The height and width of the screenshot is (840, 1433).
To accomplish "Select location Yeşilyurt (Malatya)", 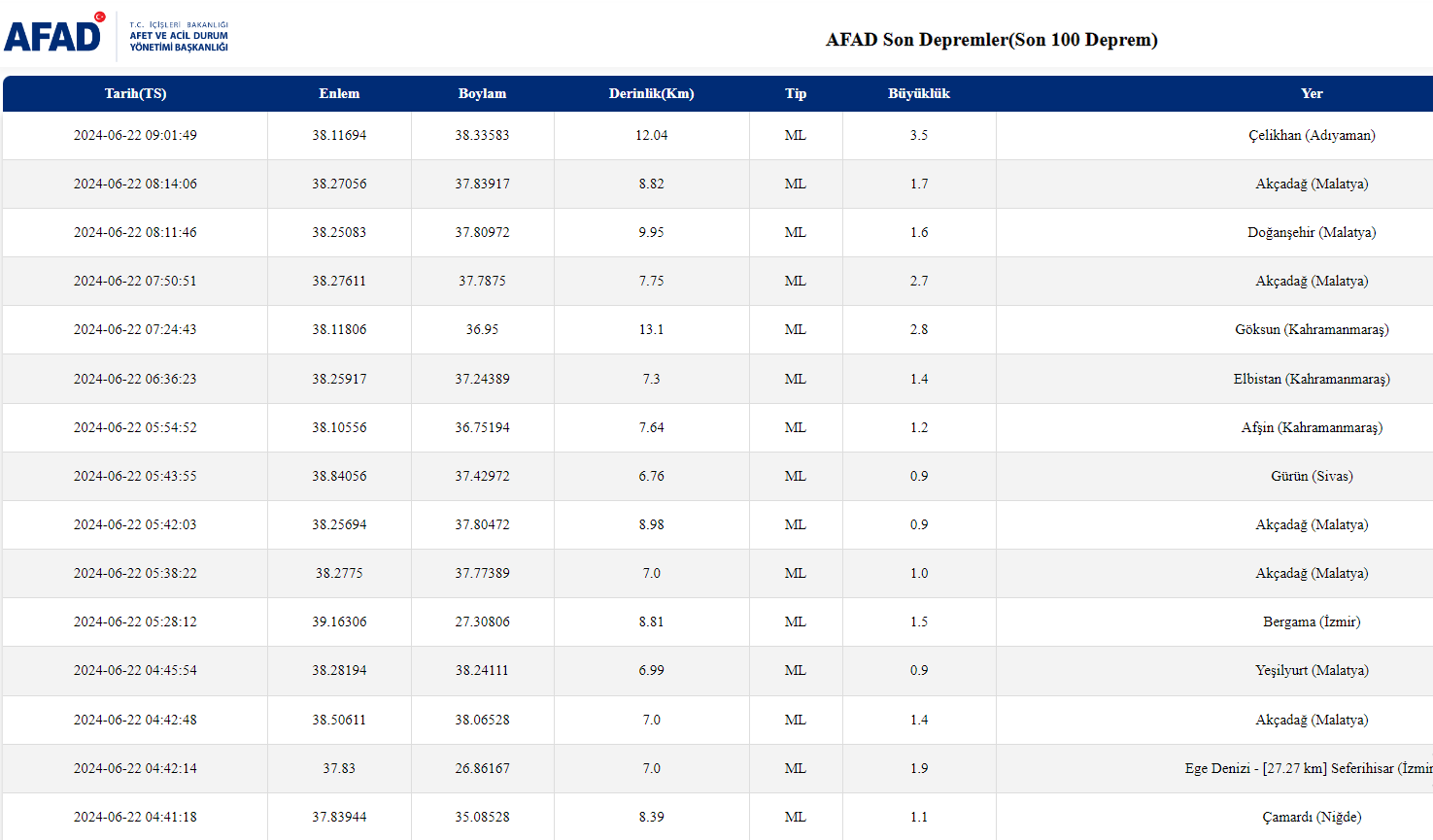I will pos(1312,670).
